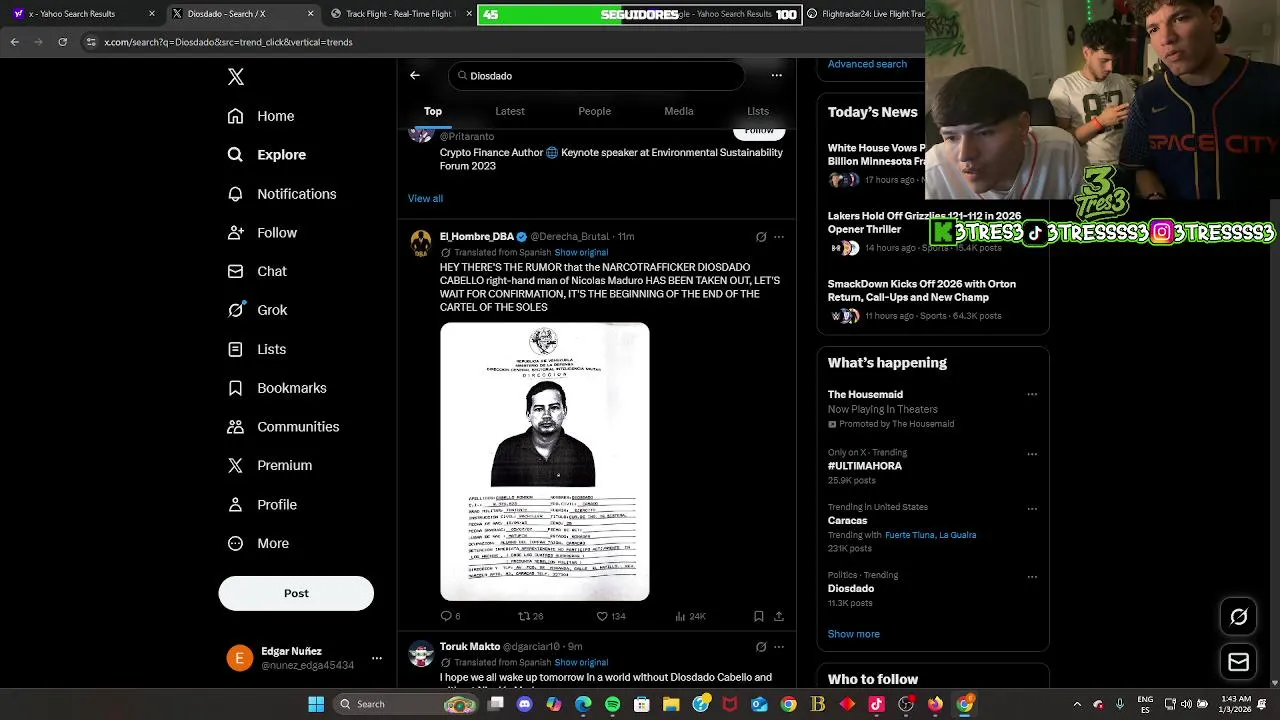The height and width of the screenshot is (720, 1280).
Task: Click View all people link
Action: pyautogui.click(x=425, y=198)
